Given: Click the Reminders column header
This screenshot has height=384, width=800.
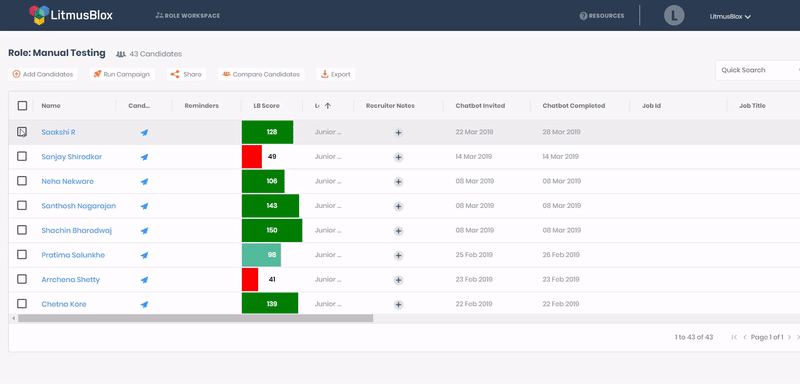Looking at the screenshot, I should pos(202,106).
